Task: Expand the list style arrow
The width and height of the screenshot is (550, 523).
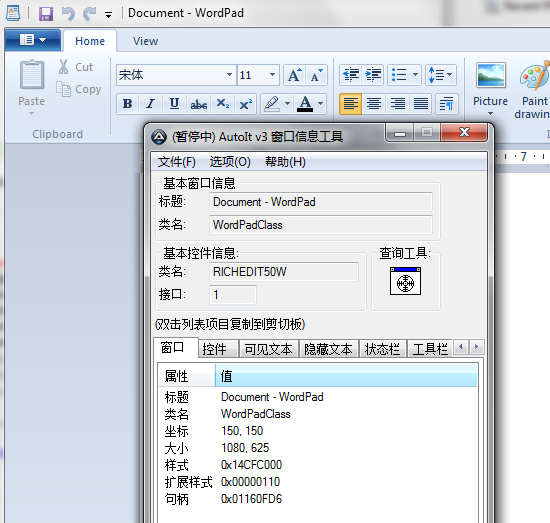Action: pos(415,75)
